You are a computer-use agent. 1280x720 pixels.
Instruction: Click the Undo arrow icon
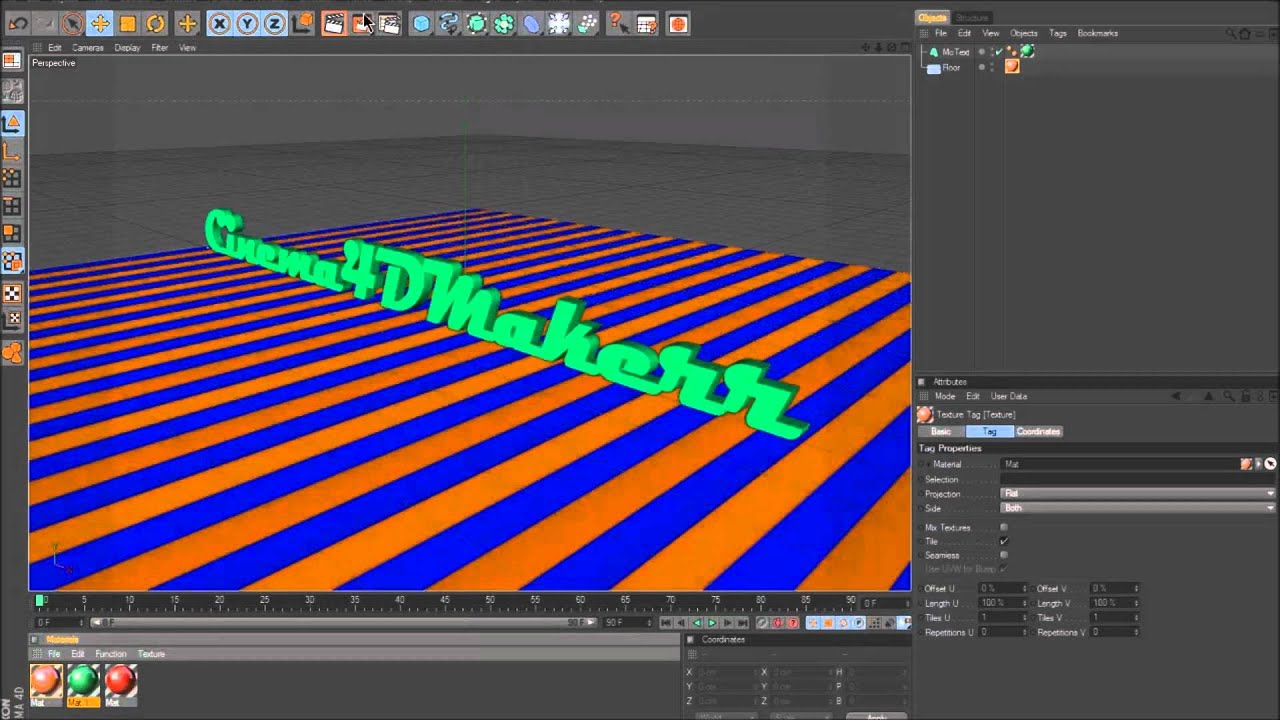click(x=19, y=23)
